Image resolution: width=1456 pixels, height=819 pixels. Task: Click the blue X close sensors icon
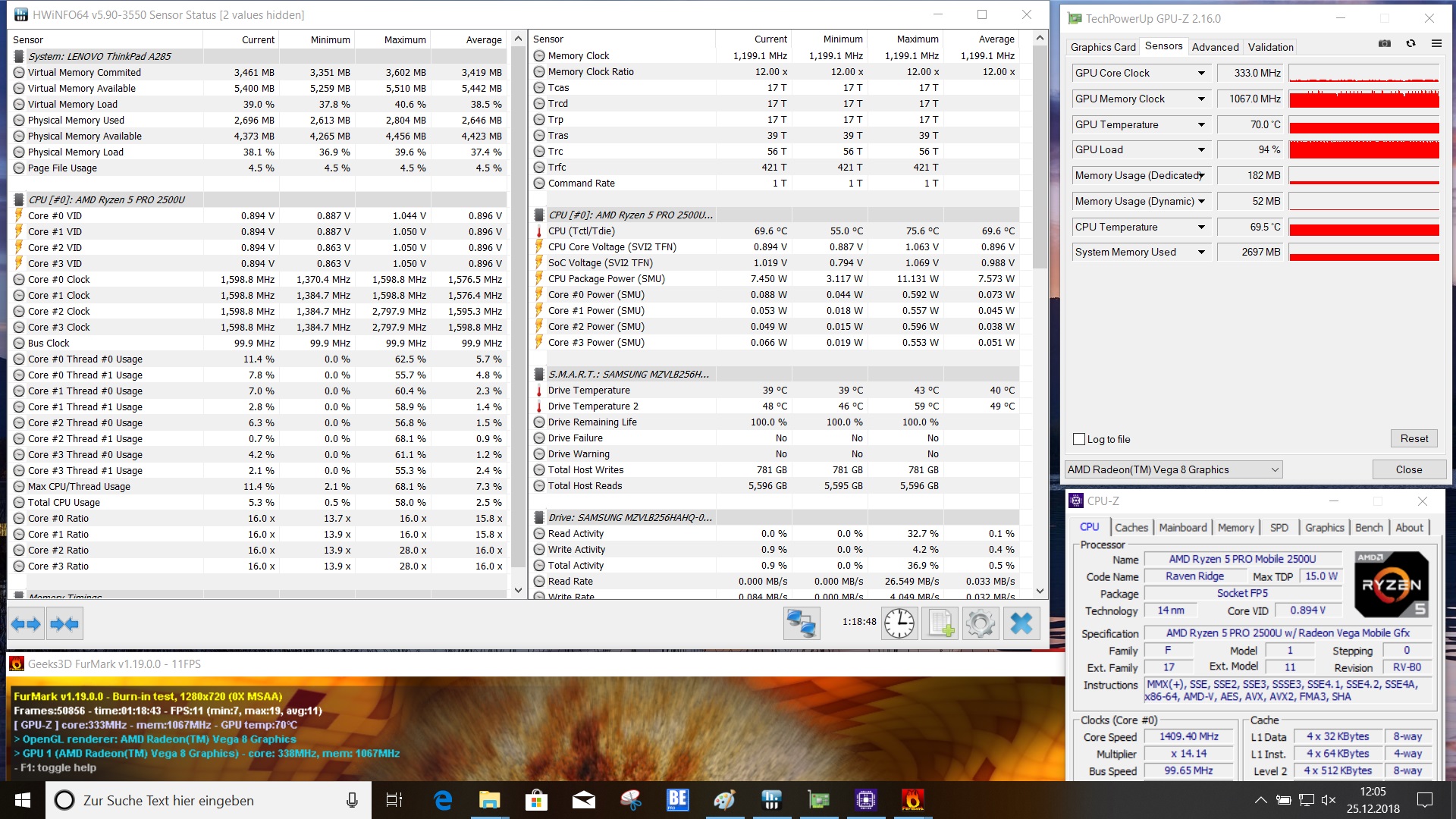point(1021,623)
